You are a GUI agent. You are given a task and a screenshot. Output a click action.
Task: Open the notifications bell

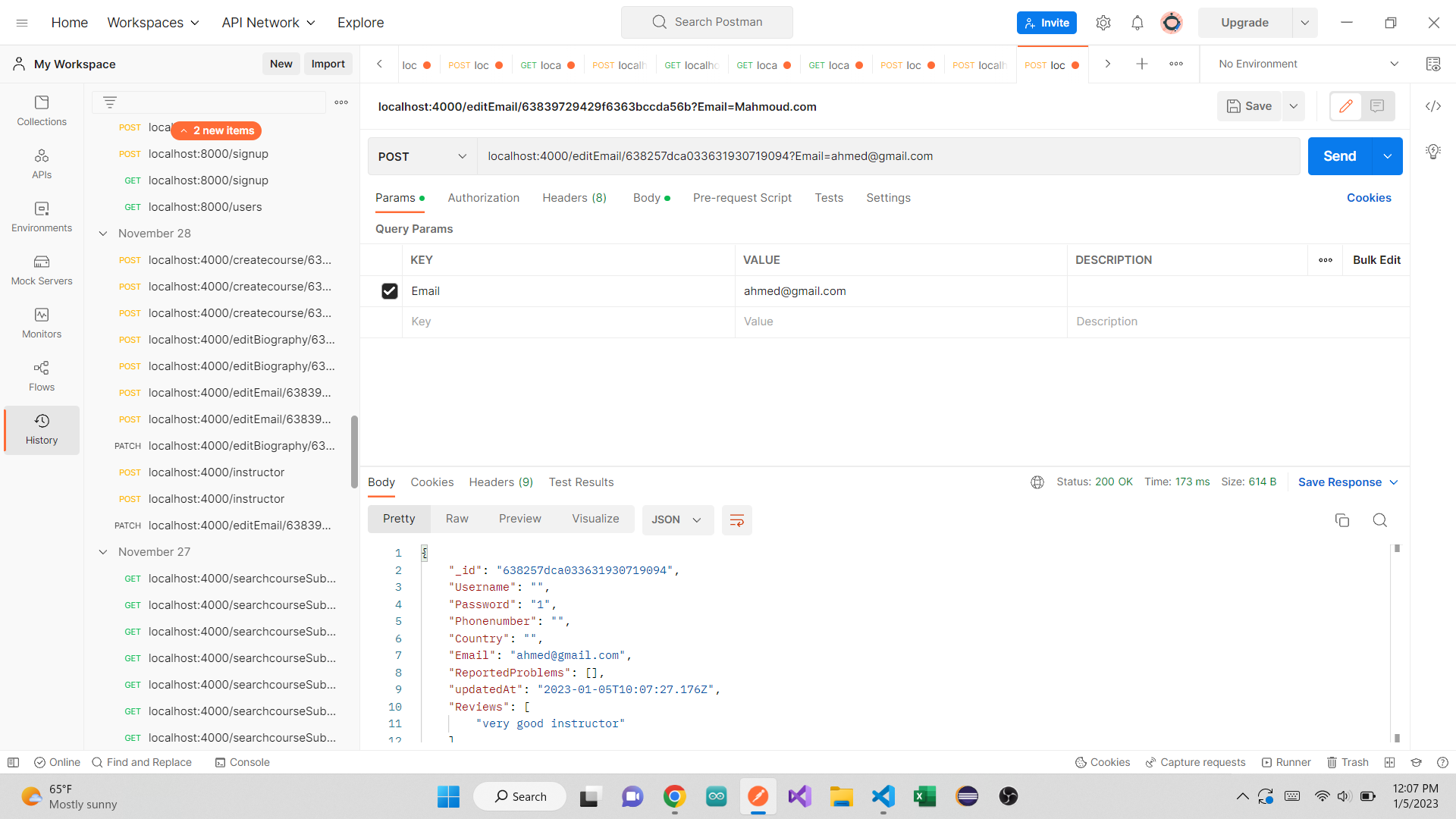point(1137,23)
